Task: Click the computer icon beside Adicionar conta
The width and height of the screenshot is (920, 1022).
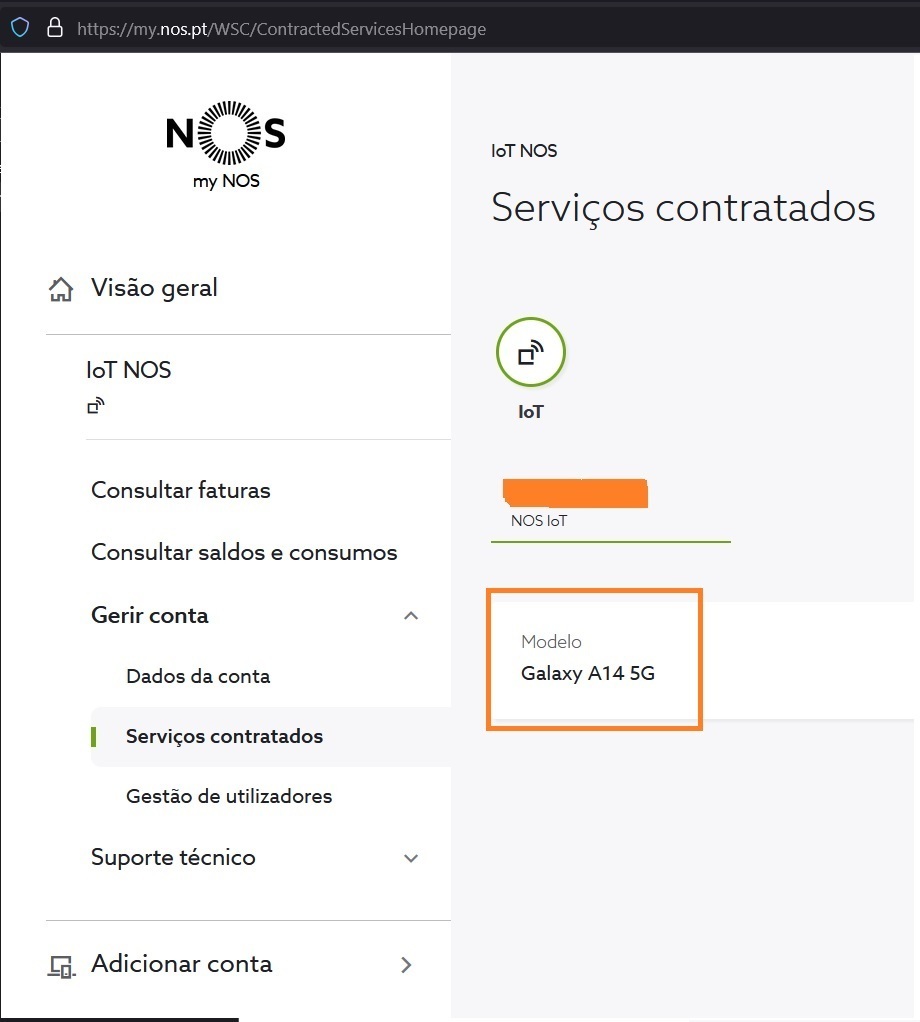Action: [62, 966]
